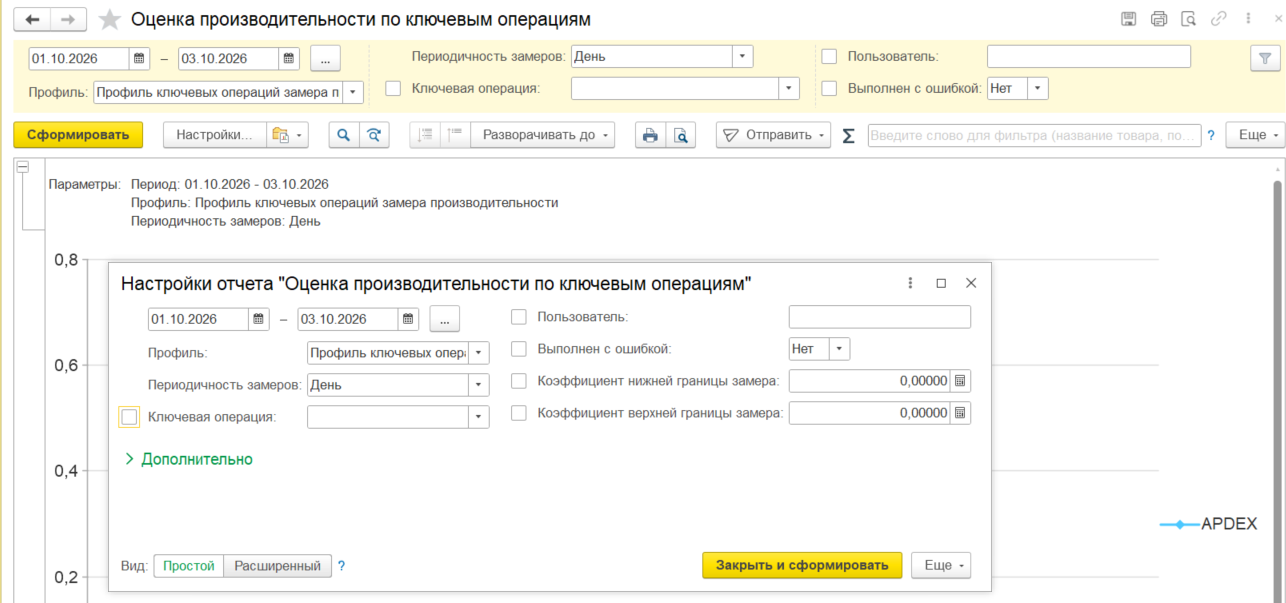
Task: Print report with toolbar printer icon
Action: click(x=650, y=135)
